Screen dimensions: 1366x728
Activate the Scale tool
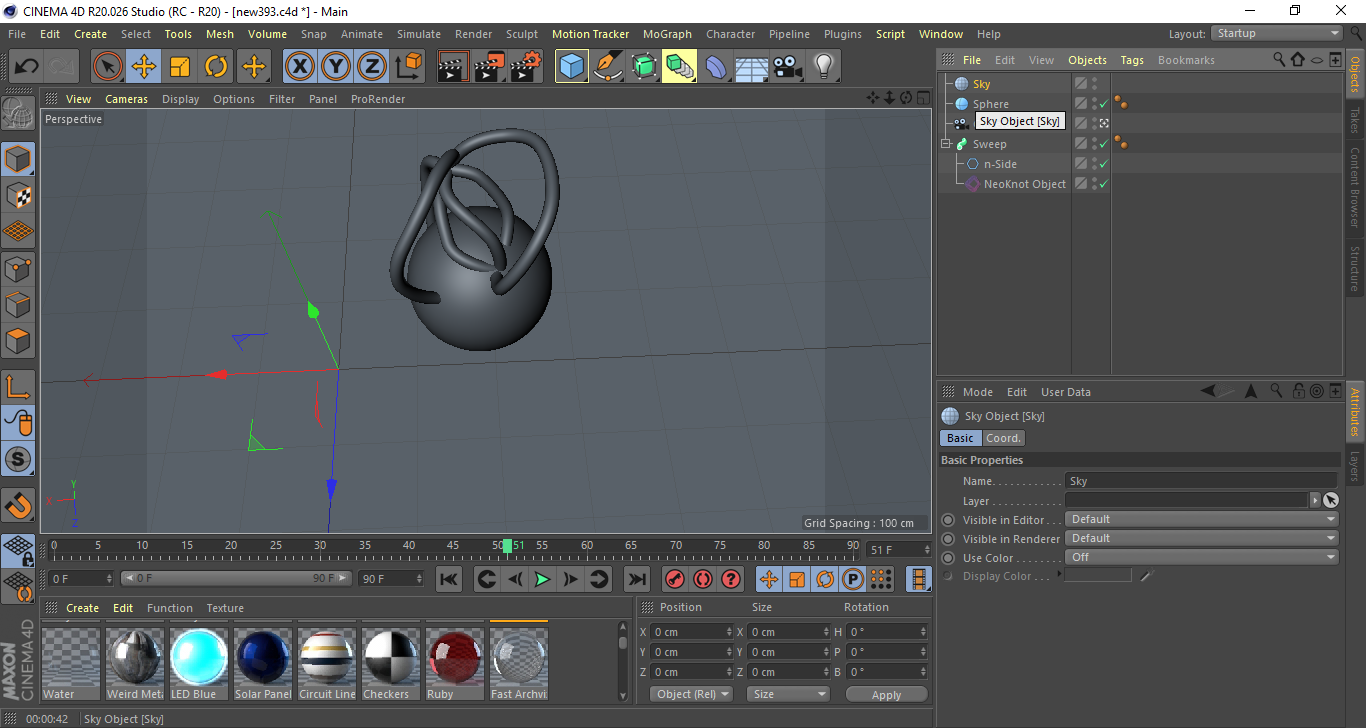180,67
